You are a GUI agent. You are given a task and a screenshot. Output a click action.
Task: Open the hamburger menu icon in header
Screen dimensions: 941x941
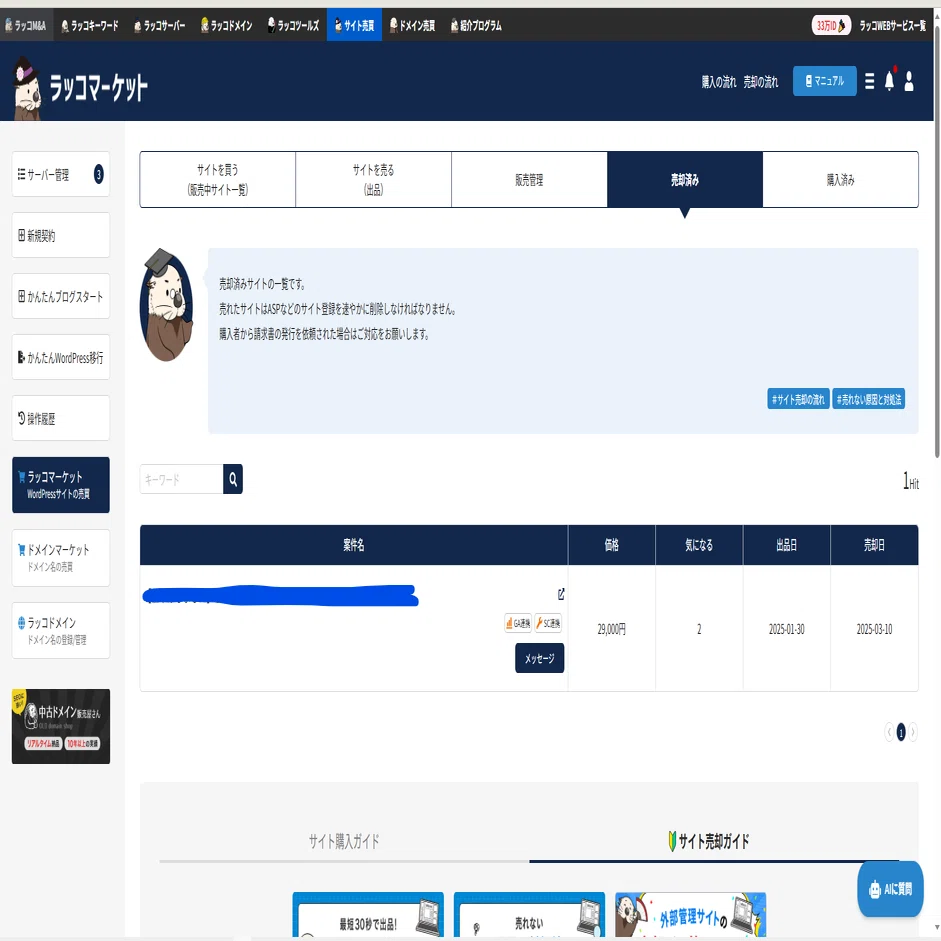click(869, 81)
